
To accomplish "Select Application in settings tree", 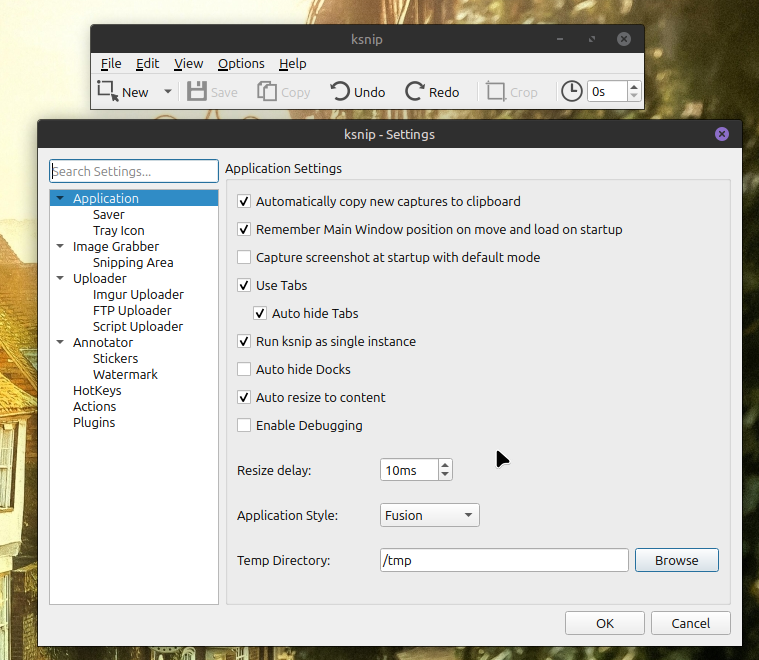I will (x=106, y=198).
